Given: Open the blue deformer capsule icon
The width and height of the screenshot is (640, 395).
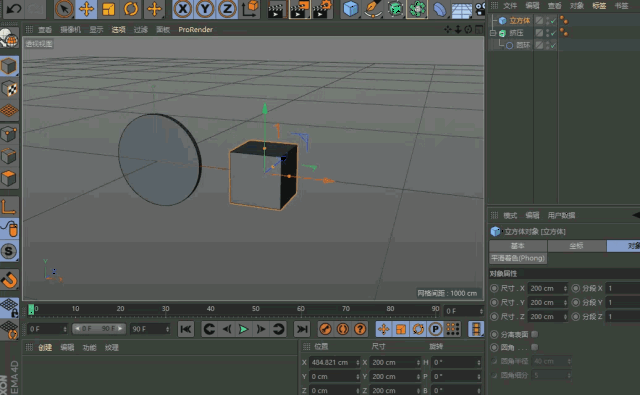Looking at the screenshot, I should [x=439, y=9].
